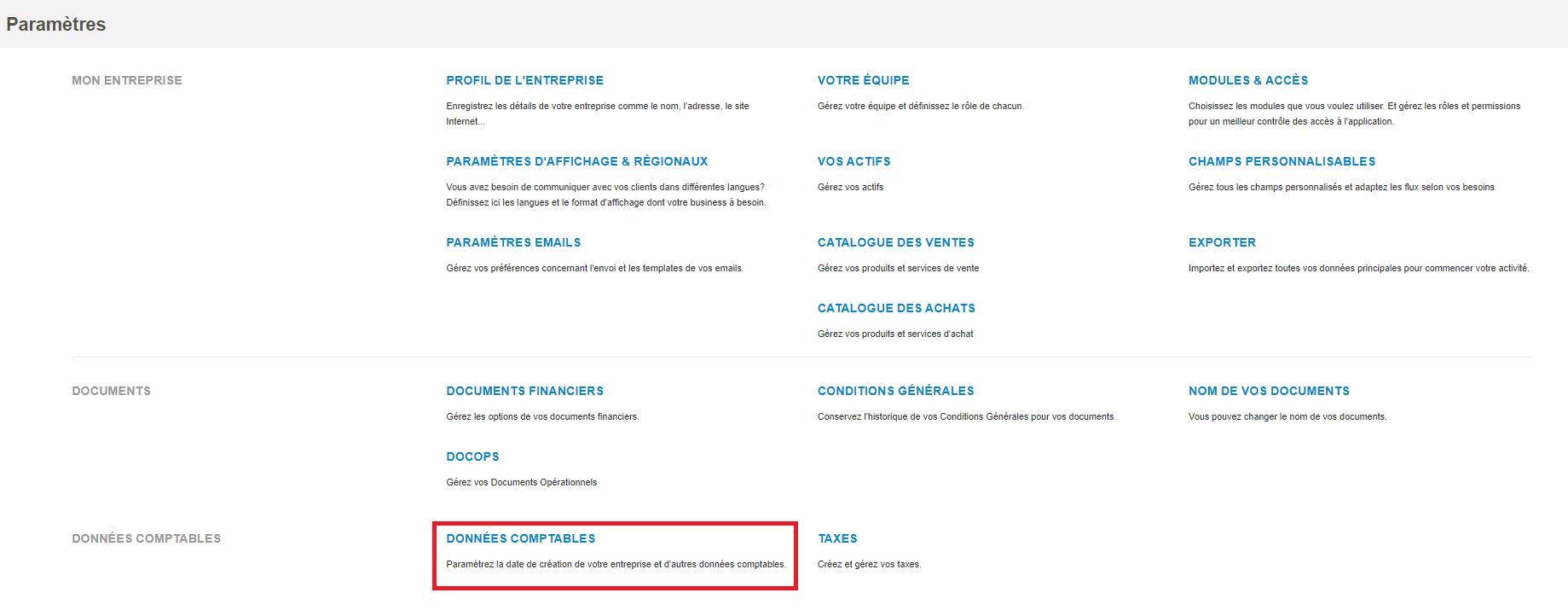Click the grey Données comptables section label
1568x616 pixels.
point(146,538)
